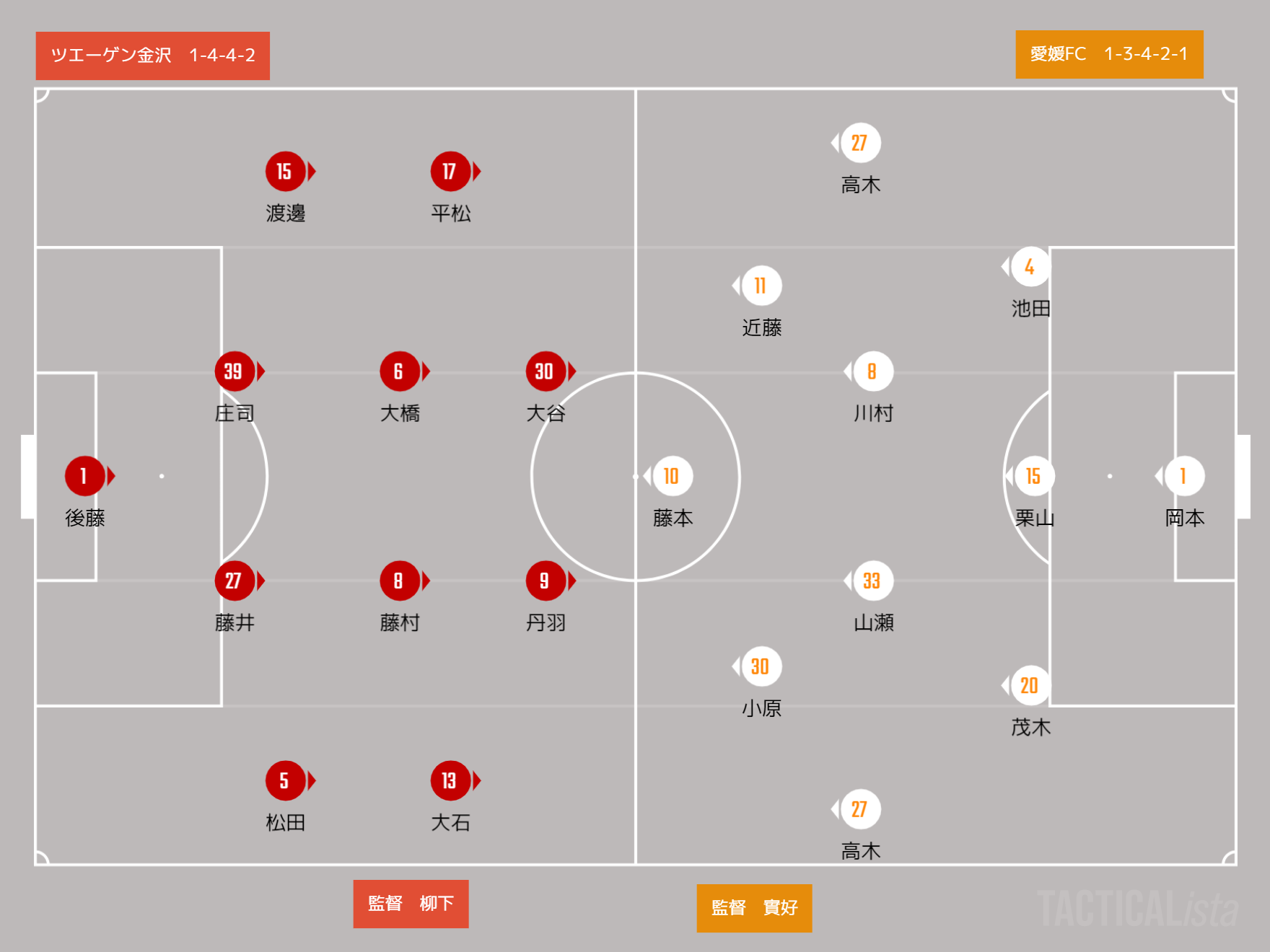Select red number 15 渡邊 player marker
Viewport: 1270px width, 952px height.
(x=286, y=172)
